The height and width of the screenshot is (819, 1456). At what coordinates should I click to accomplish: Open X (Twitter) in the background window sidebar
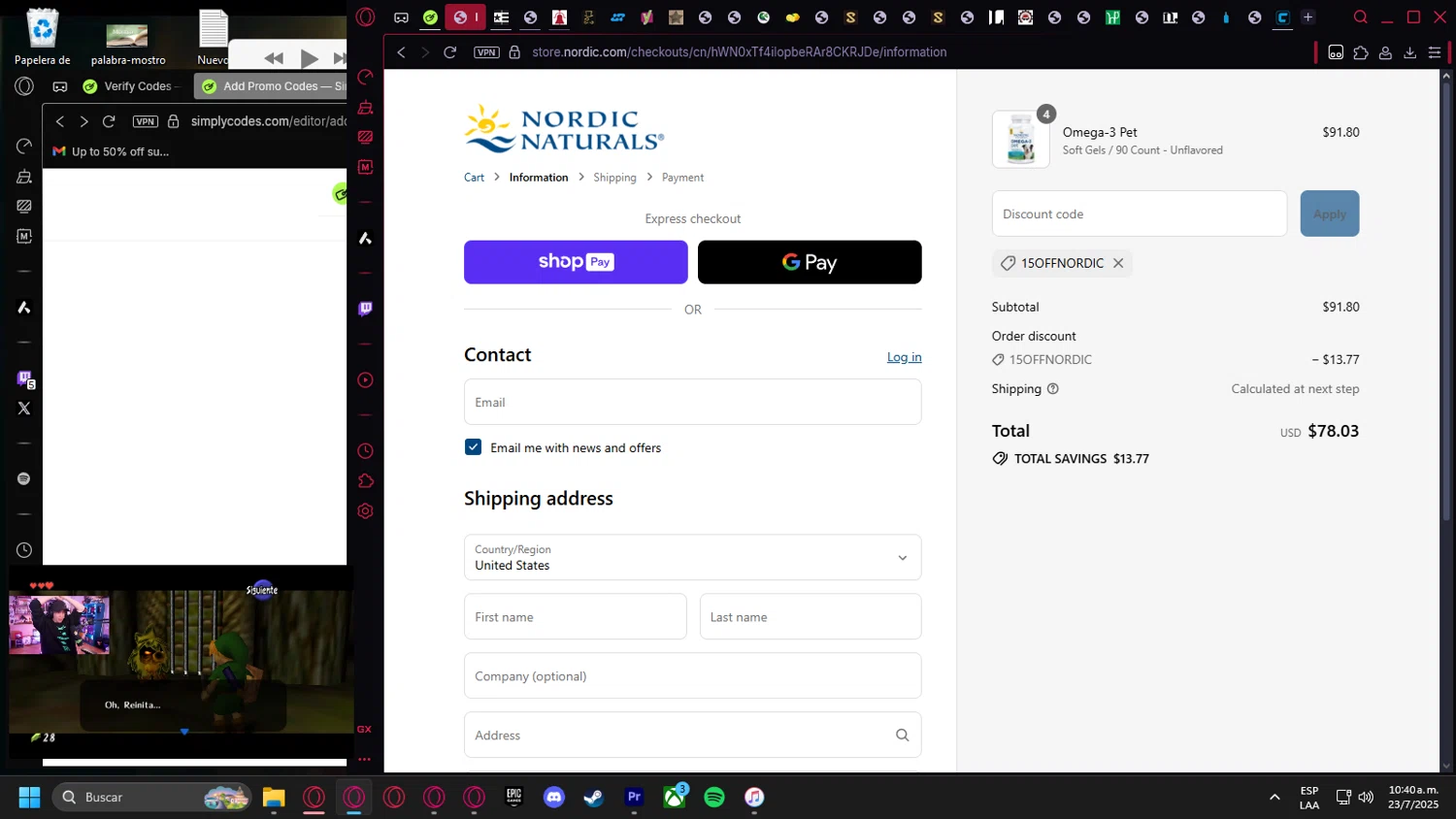point(24,409)
